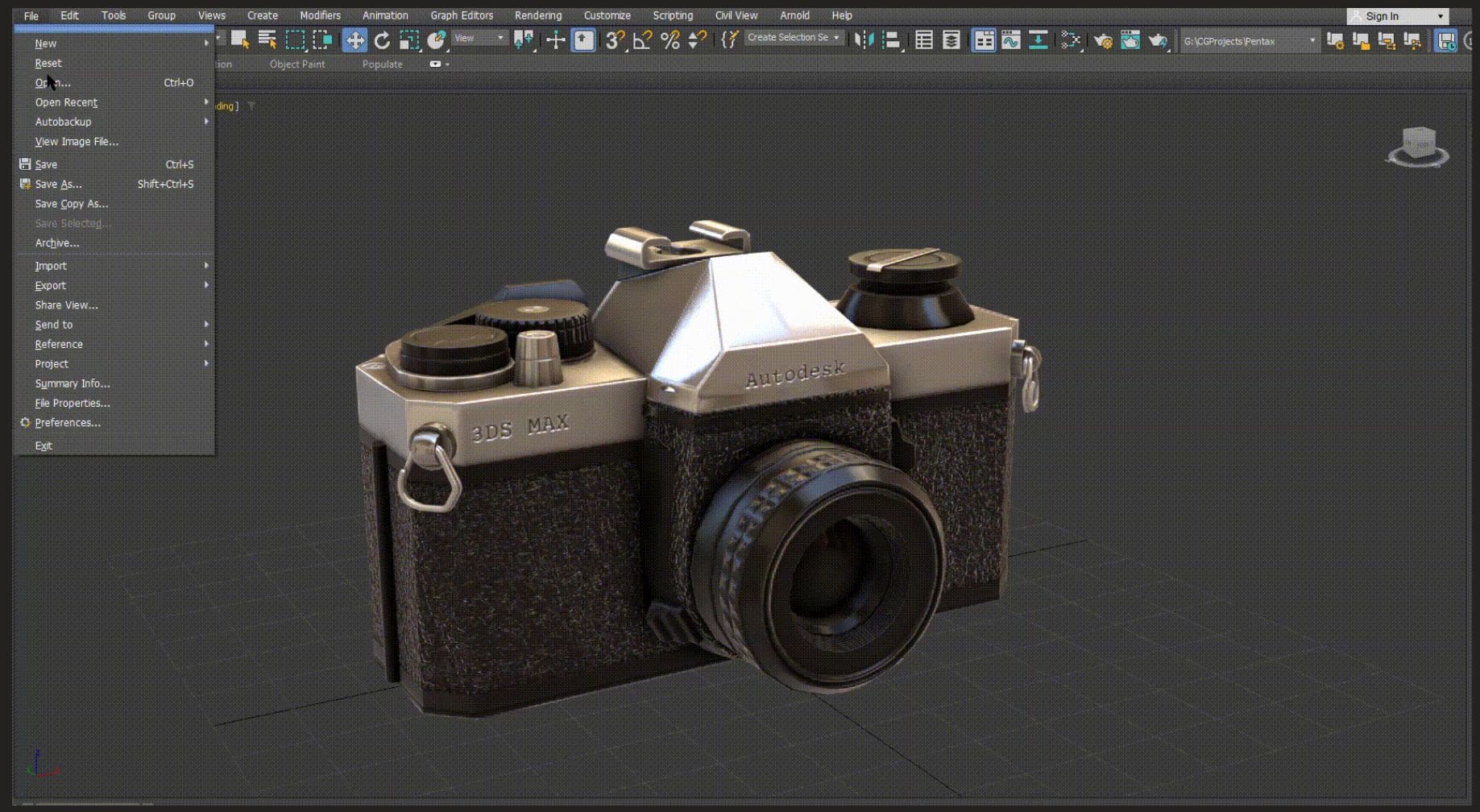Toggle Spinner Snap
1480x812 pixels.
tap(698, 39)
